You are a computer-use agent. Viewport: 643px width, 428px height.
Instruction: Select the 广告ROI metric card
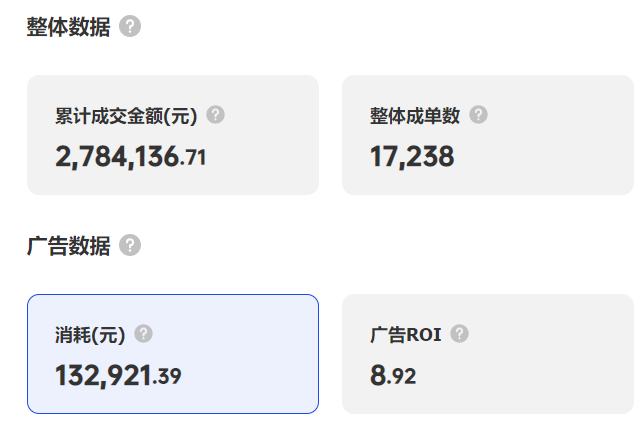click(x=487, y=354)
